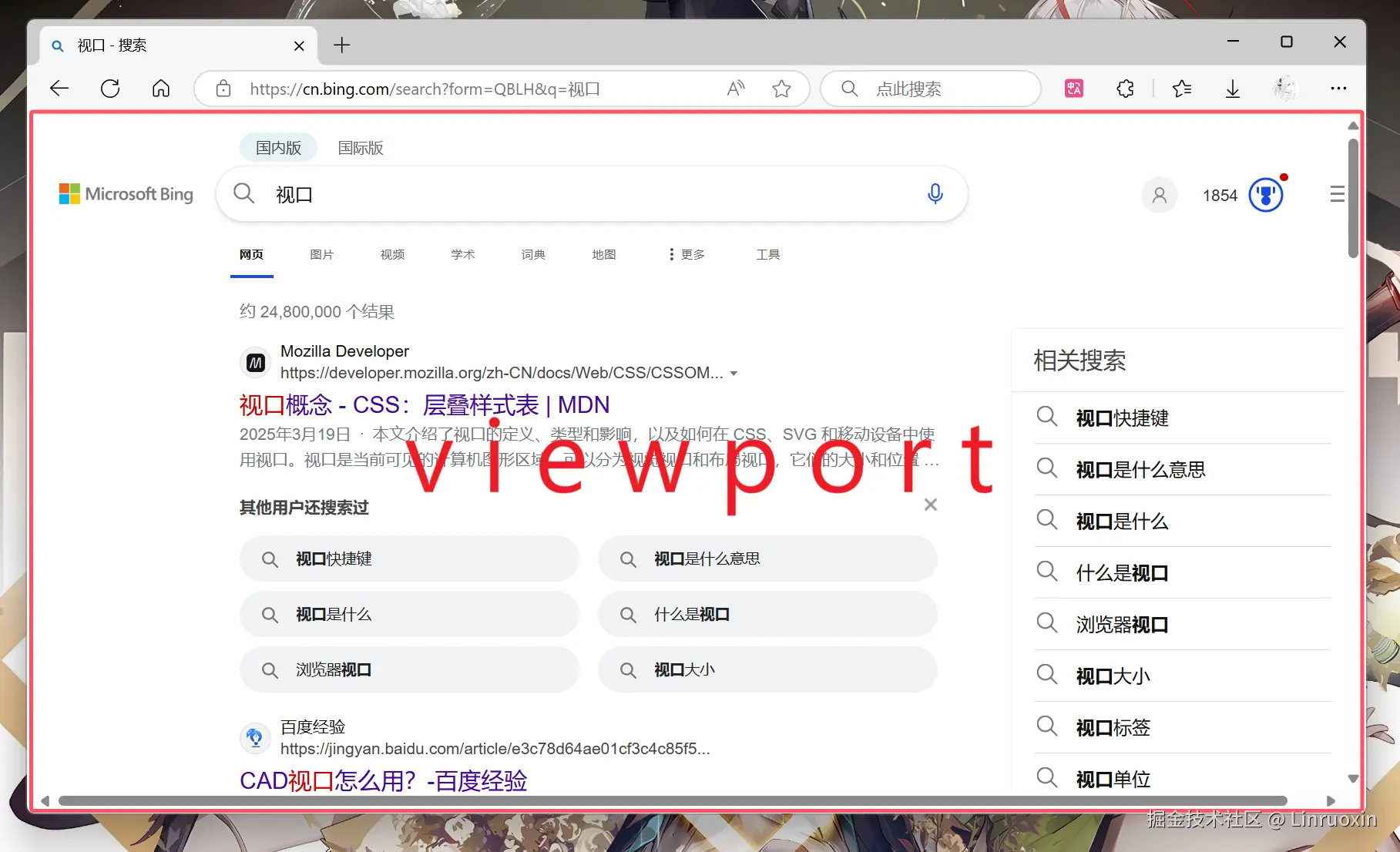This screenshot has height=852, width=1400.
Task: Open the Bing hamburger menu
Action: [x=1338, y=194]
